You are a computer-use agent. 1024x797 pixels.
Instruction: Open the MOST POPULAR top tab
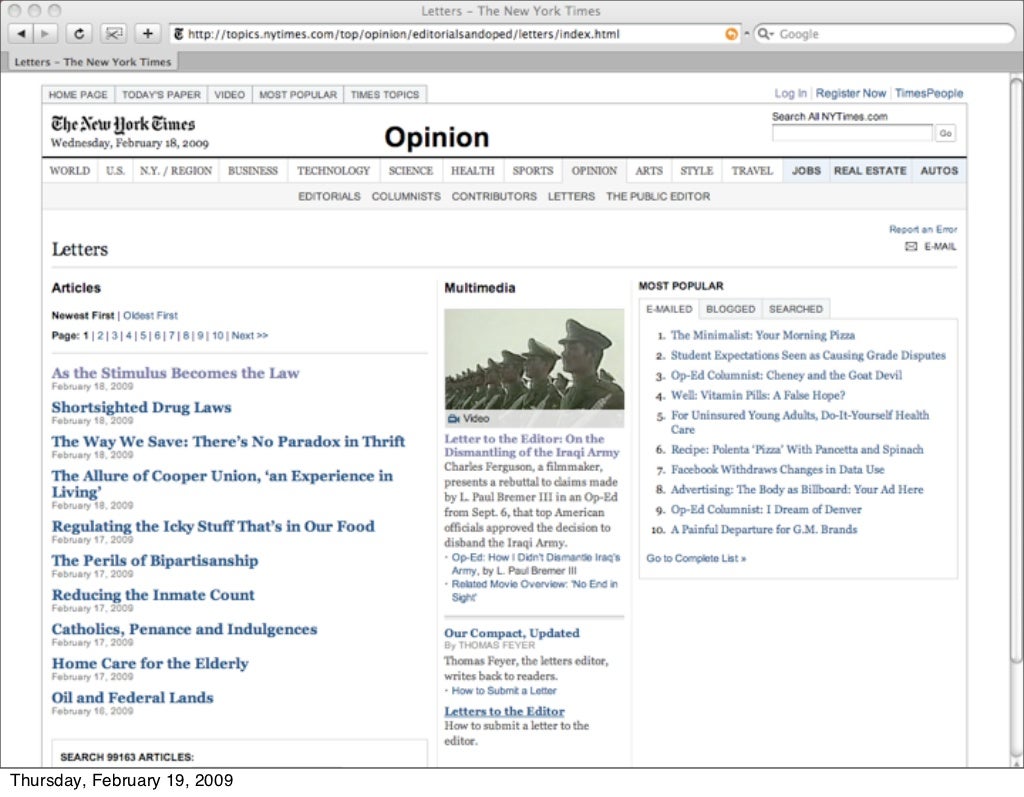(298, 95)
